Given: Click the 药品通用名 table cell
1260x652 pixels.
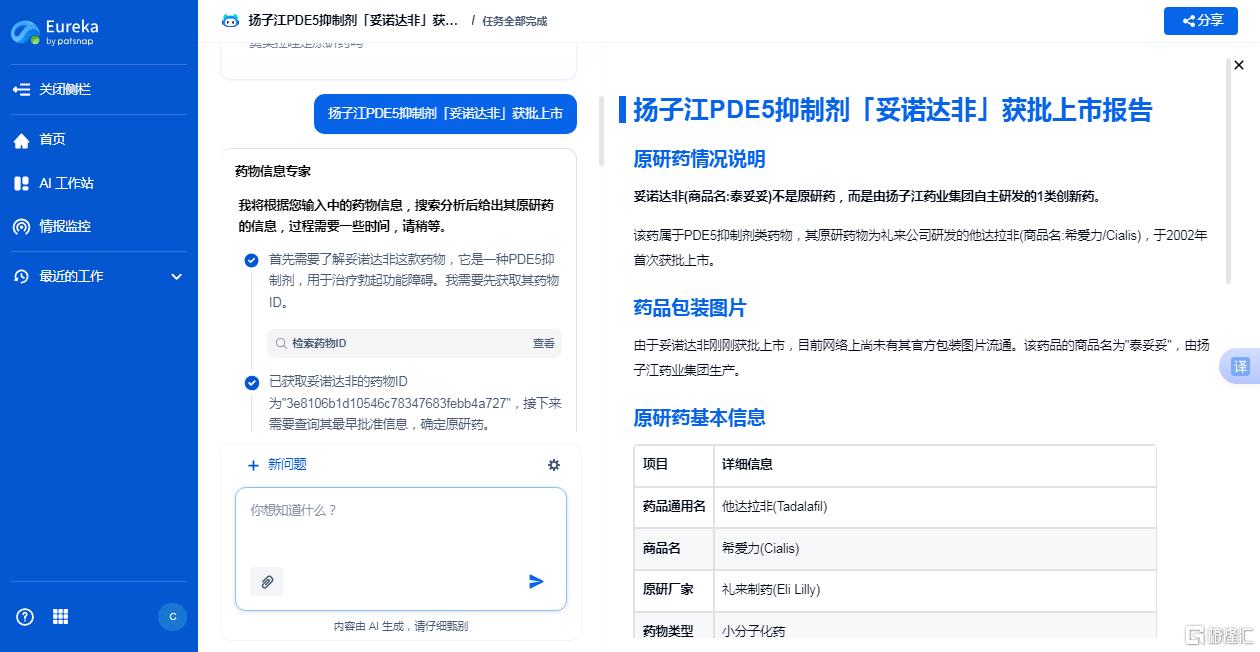Looking at the screenshot, I should click(x=674, y=506).
